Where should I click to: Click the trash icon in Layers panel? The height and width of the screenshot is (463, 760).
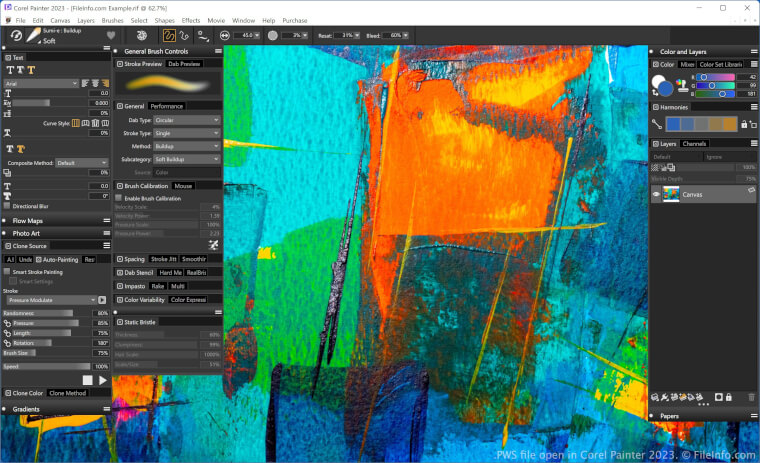[x=751, y=397]
